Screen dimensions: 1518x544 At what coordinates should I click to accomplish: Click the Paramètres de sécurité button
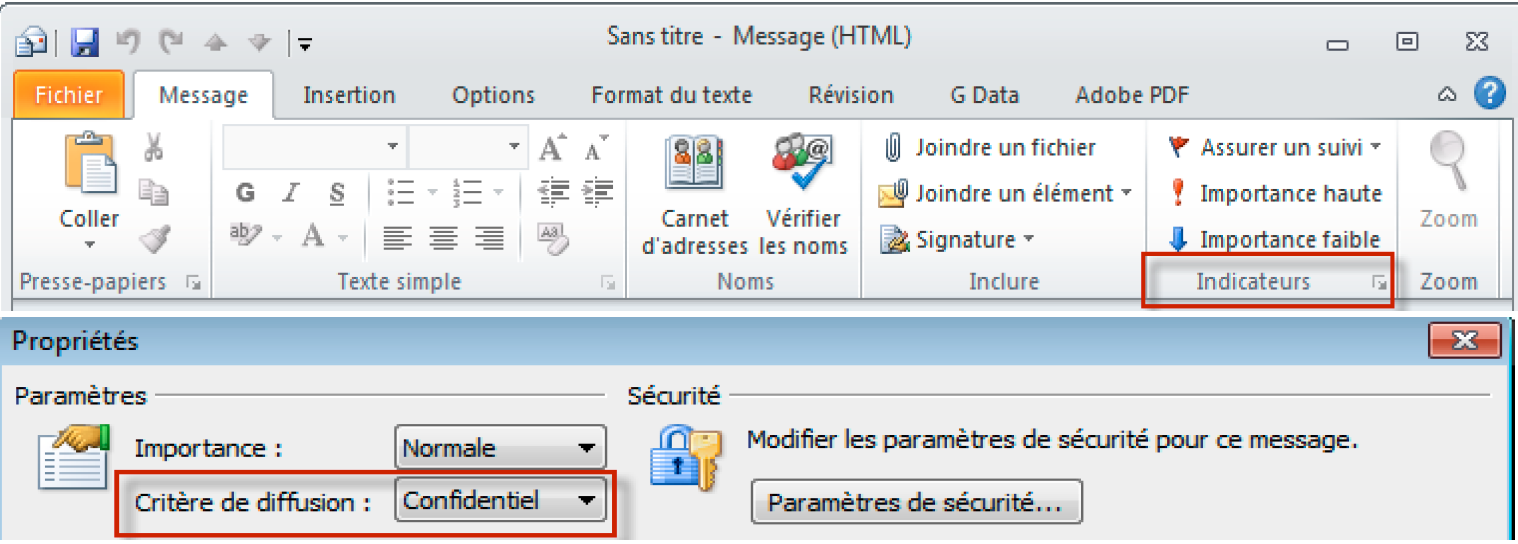point(916,502)
